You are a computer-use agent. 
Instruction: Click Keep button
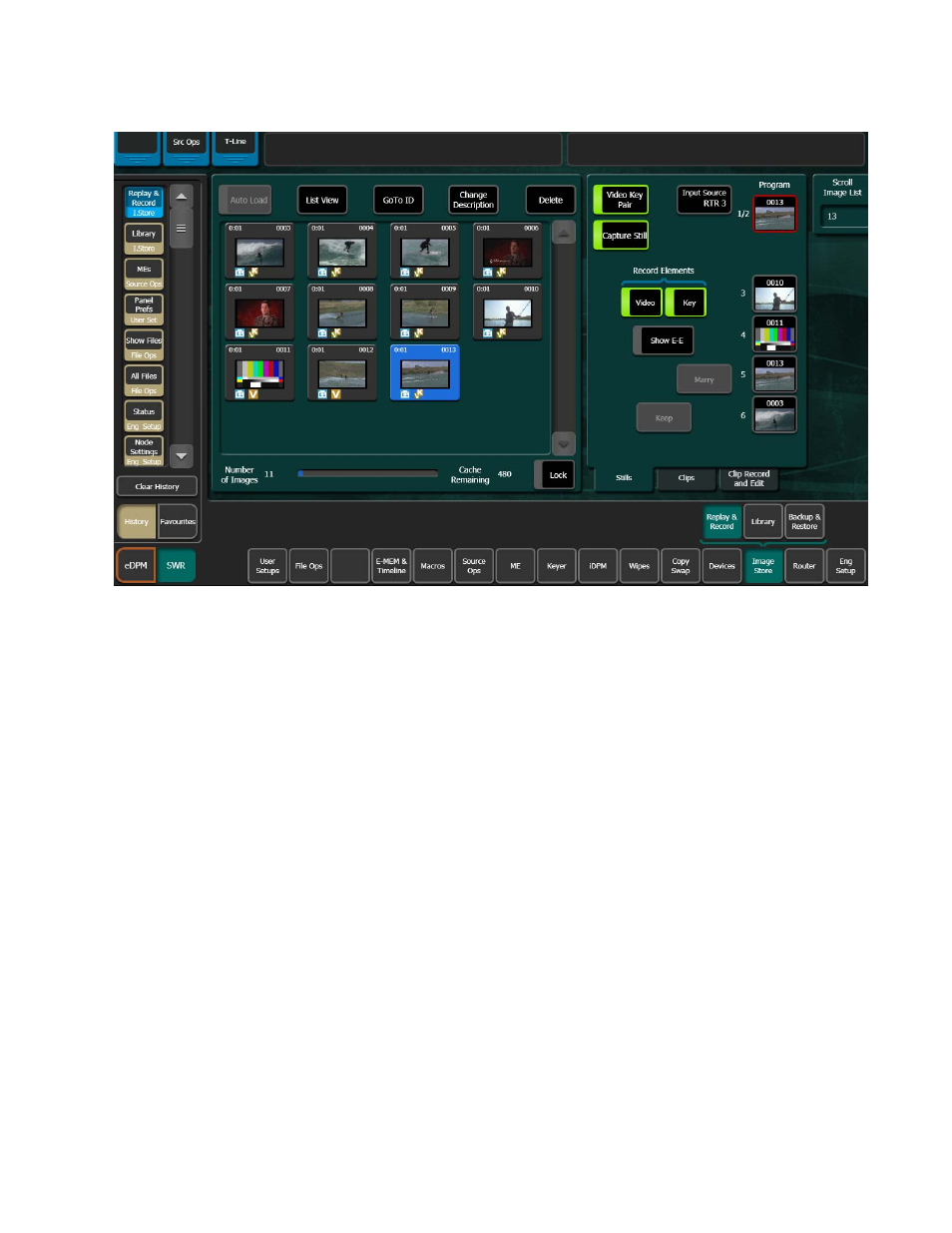tap(664, 417)
